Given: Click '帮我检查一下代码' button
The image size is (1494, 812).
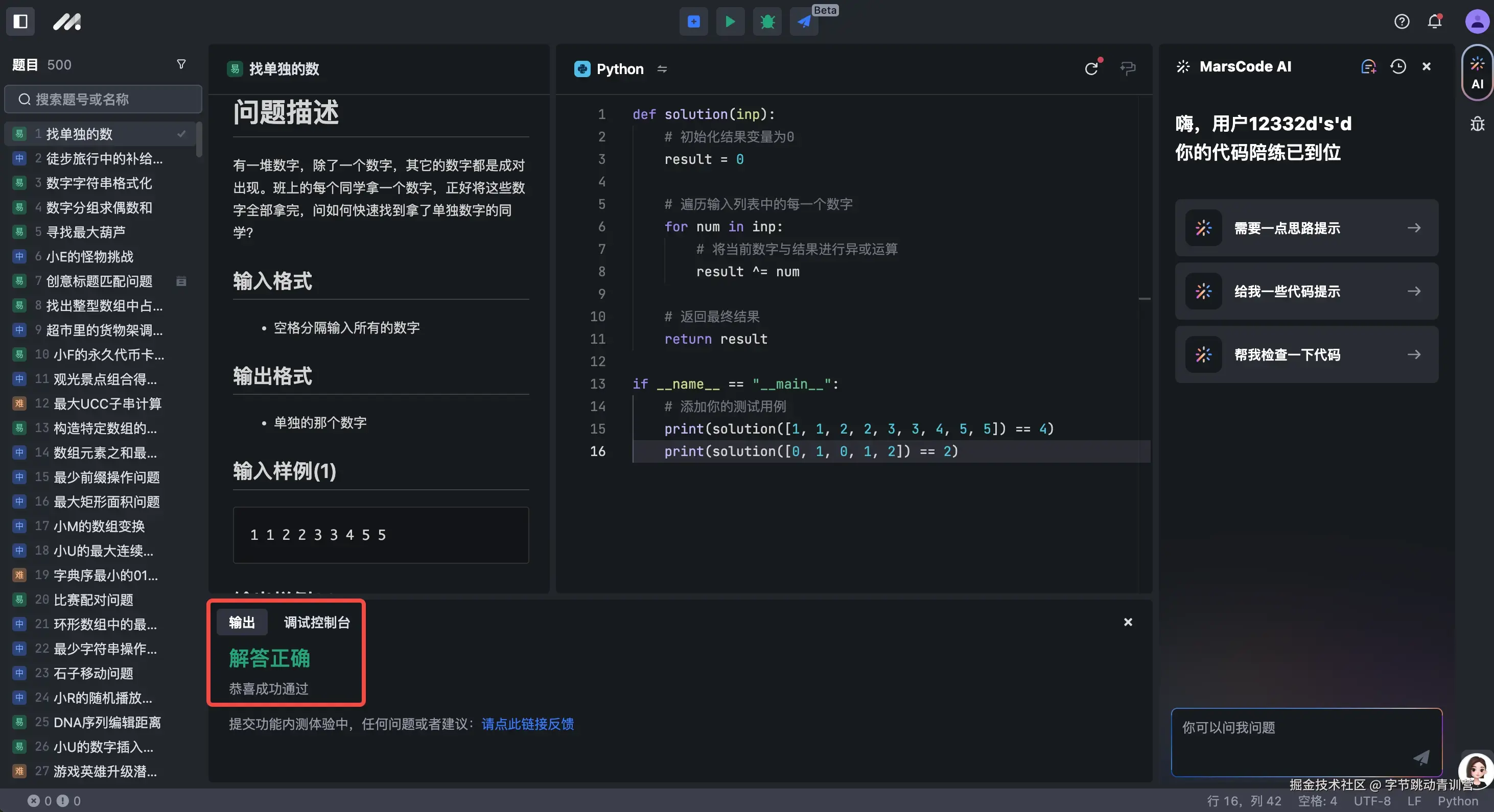Looking at the screenshot, I should [1306, 354].
